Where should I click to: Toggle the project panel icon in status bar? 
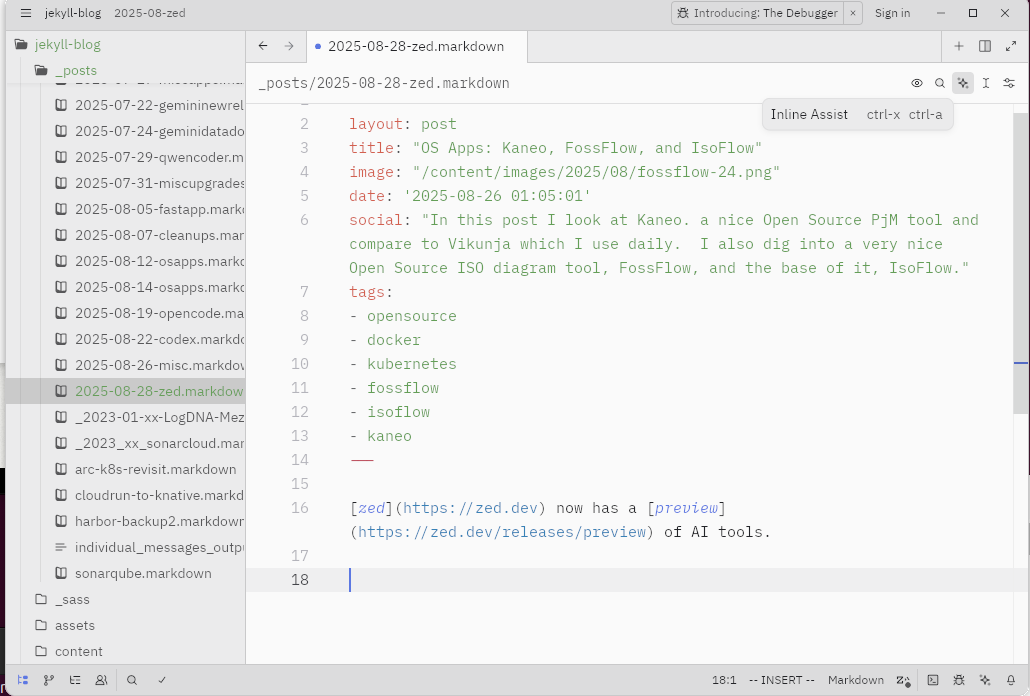23,680
